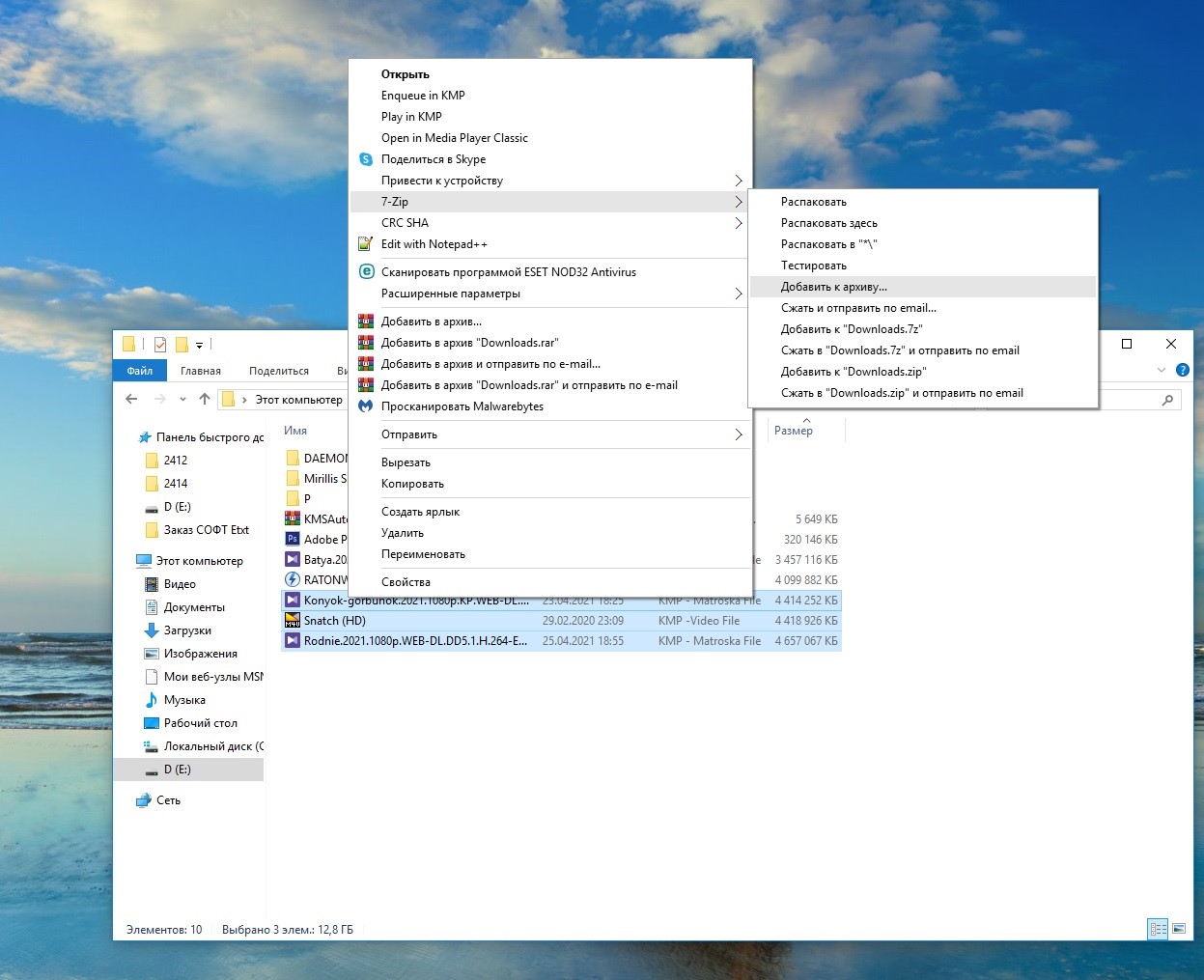Open Explorer help via blue question icon

[x=1183, y=370]
